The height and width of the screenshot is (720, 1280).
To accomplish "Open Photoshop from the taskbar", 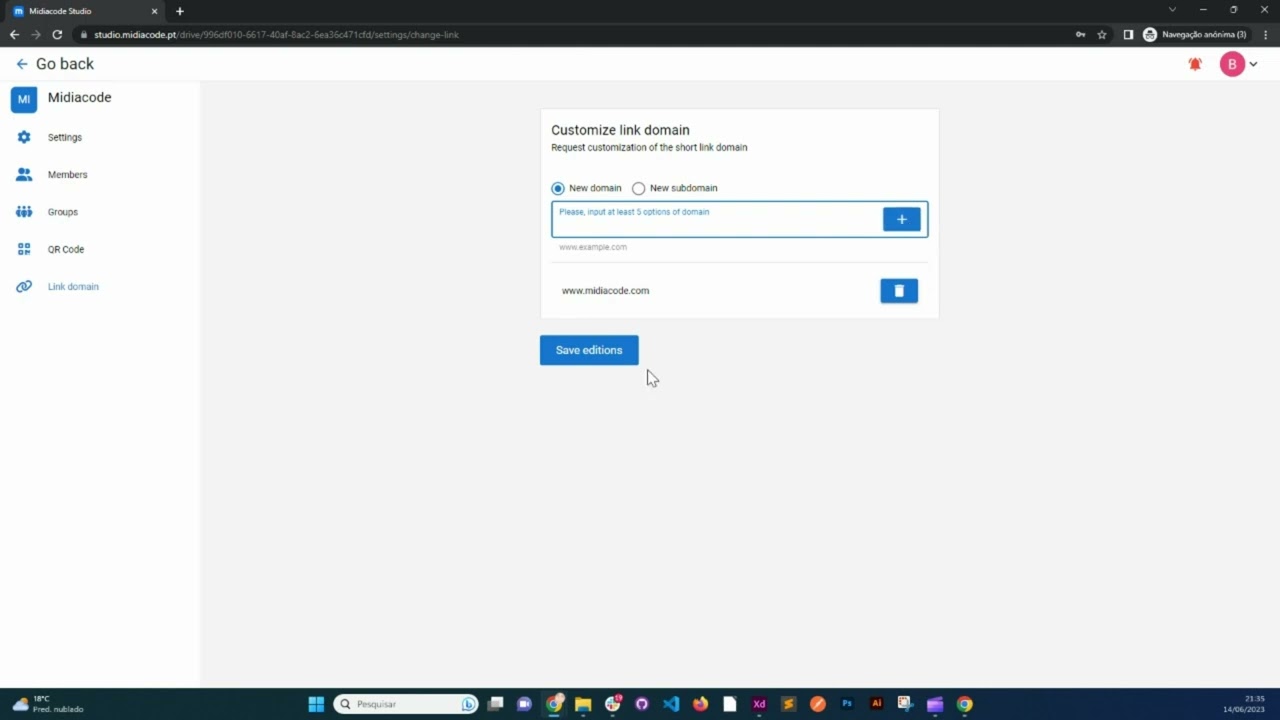I will click(x=847, y=704).
